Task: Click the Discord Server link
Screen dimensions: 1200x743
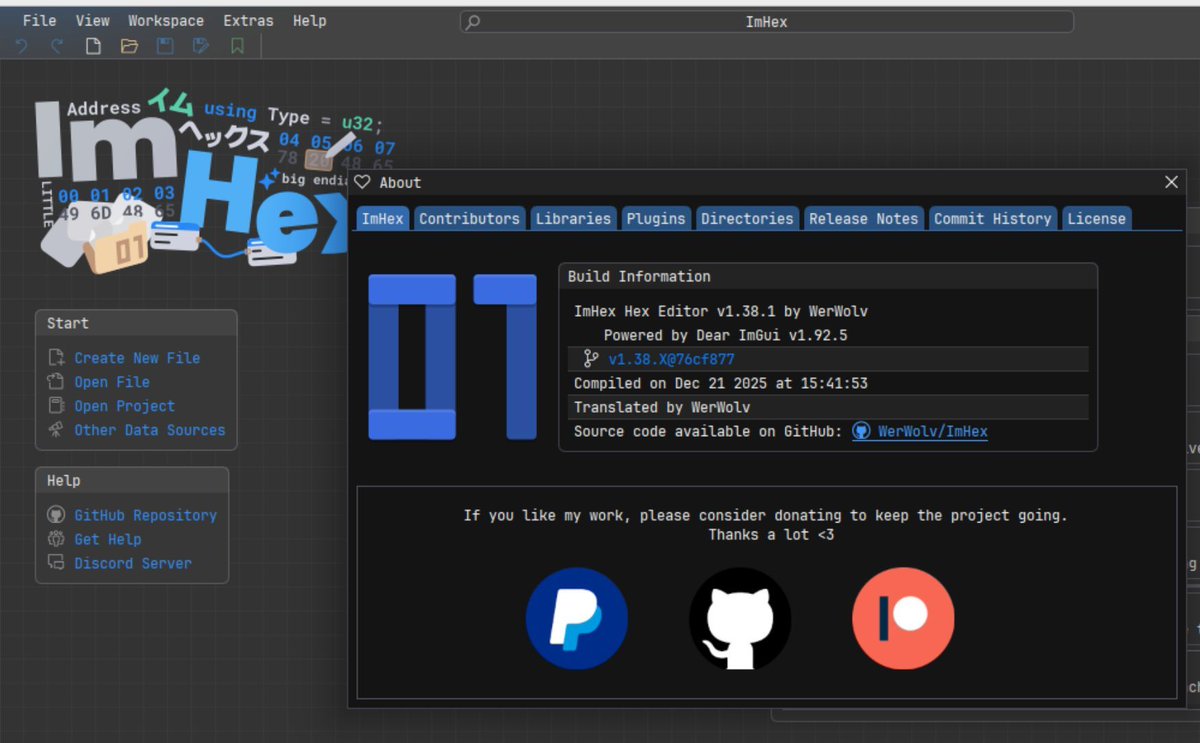Action: coord(133,563)
